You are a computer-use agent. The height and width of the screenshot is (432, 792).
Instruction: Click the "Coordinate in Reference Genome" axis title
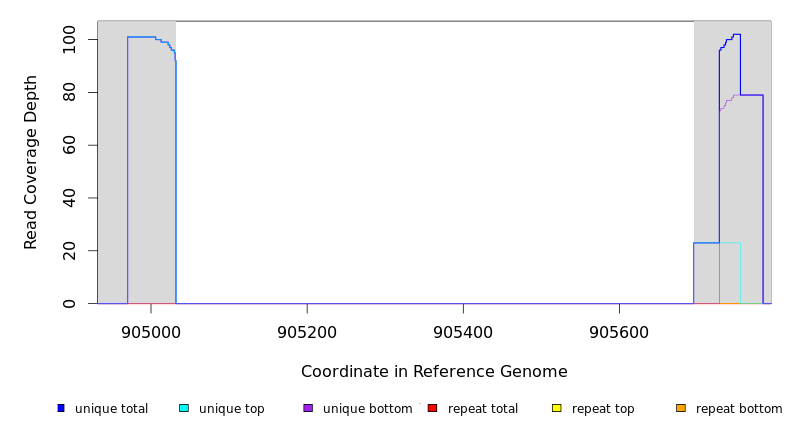pyautogui.click(x=434, y=372)
